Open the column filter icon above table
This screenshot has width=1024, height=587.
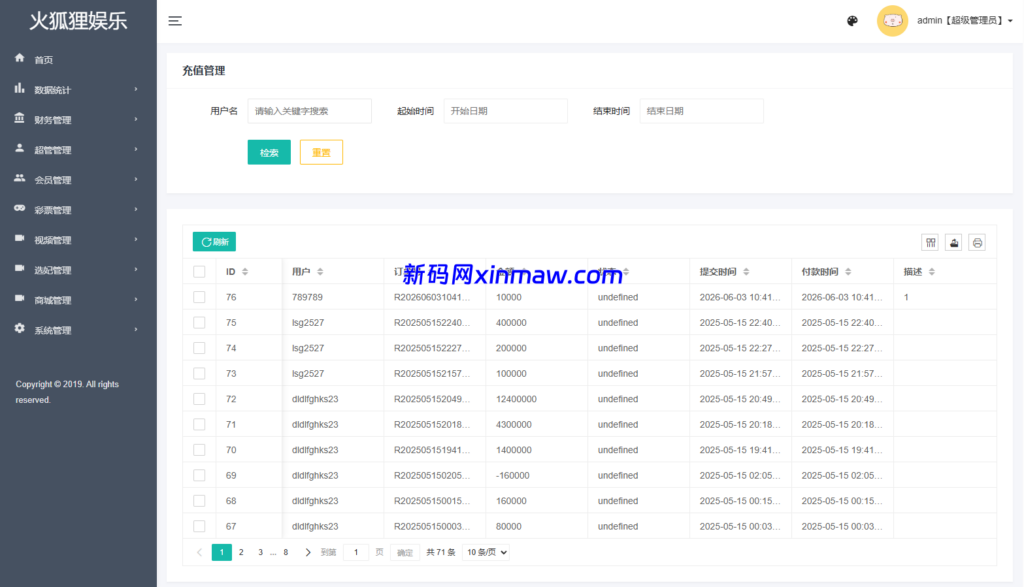pos(930,242)
